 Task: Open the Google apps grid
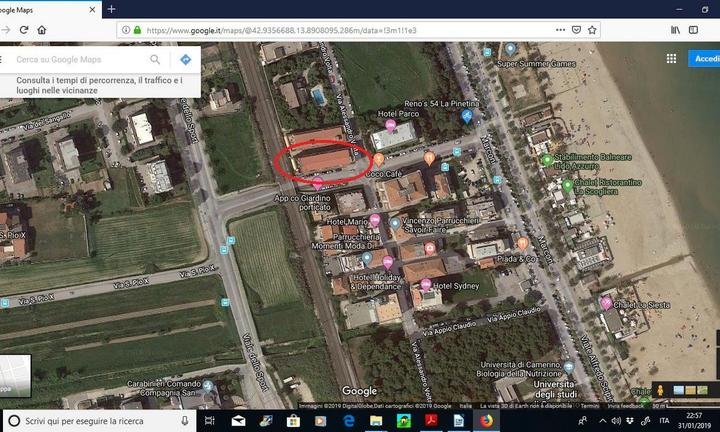(672, 59)
